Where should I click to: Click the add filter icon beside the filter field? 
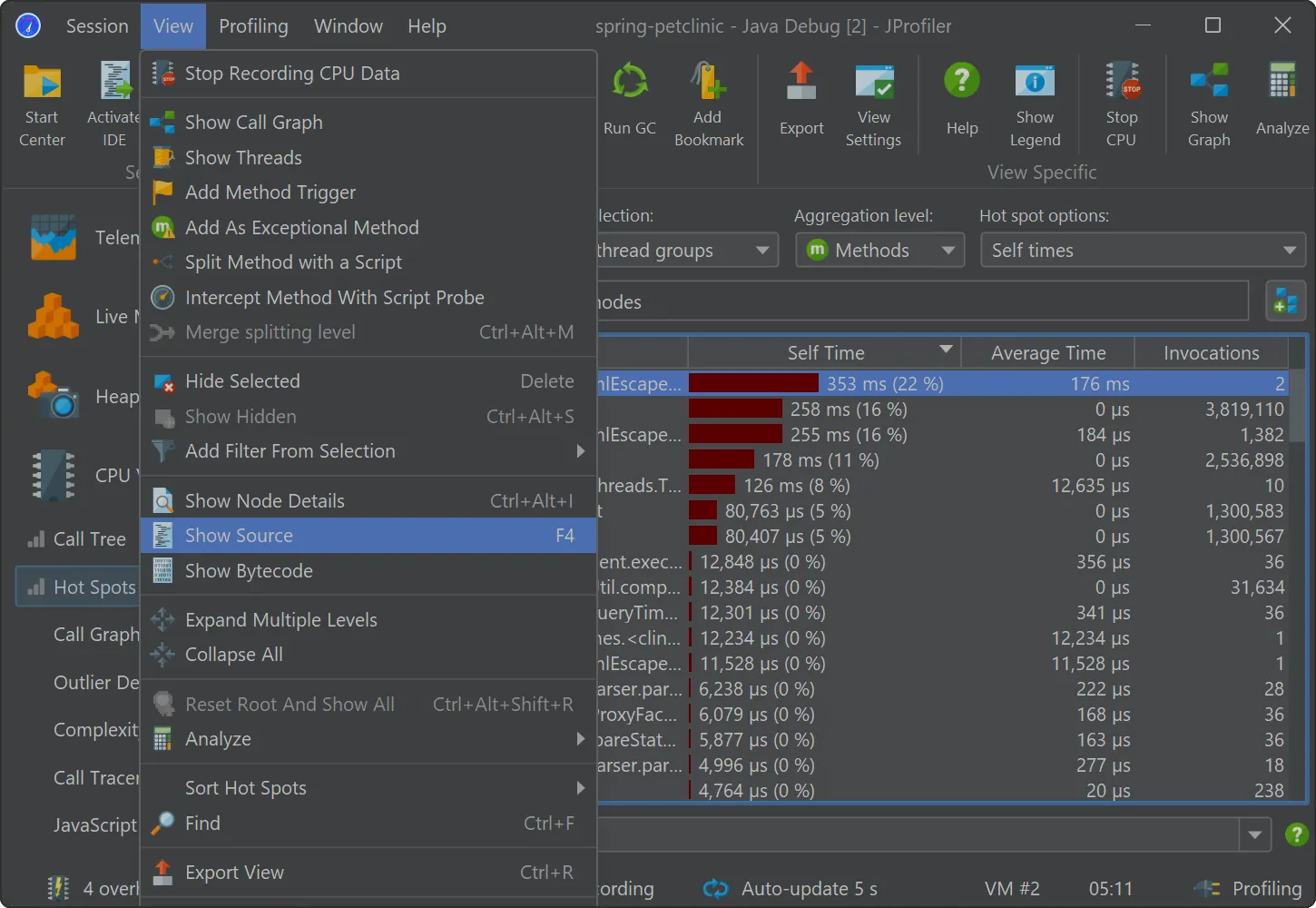point(1285,301)
